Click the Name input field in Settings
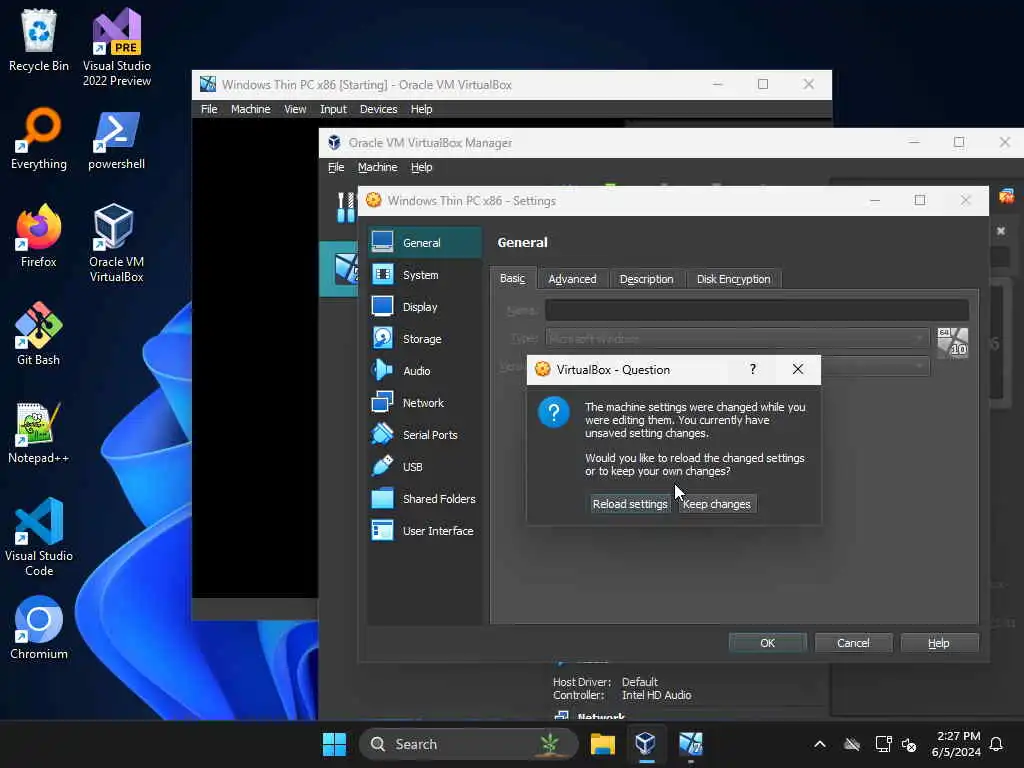 click(756, 310)
